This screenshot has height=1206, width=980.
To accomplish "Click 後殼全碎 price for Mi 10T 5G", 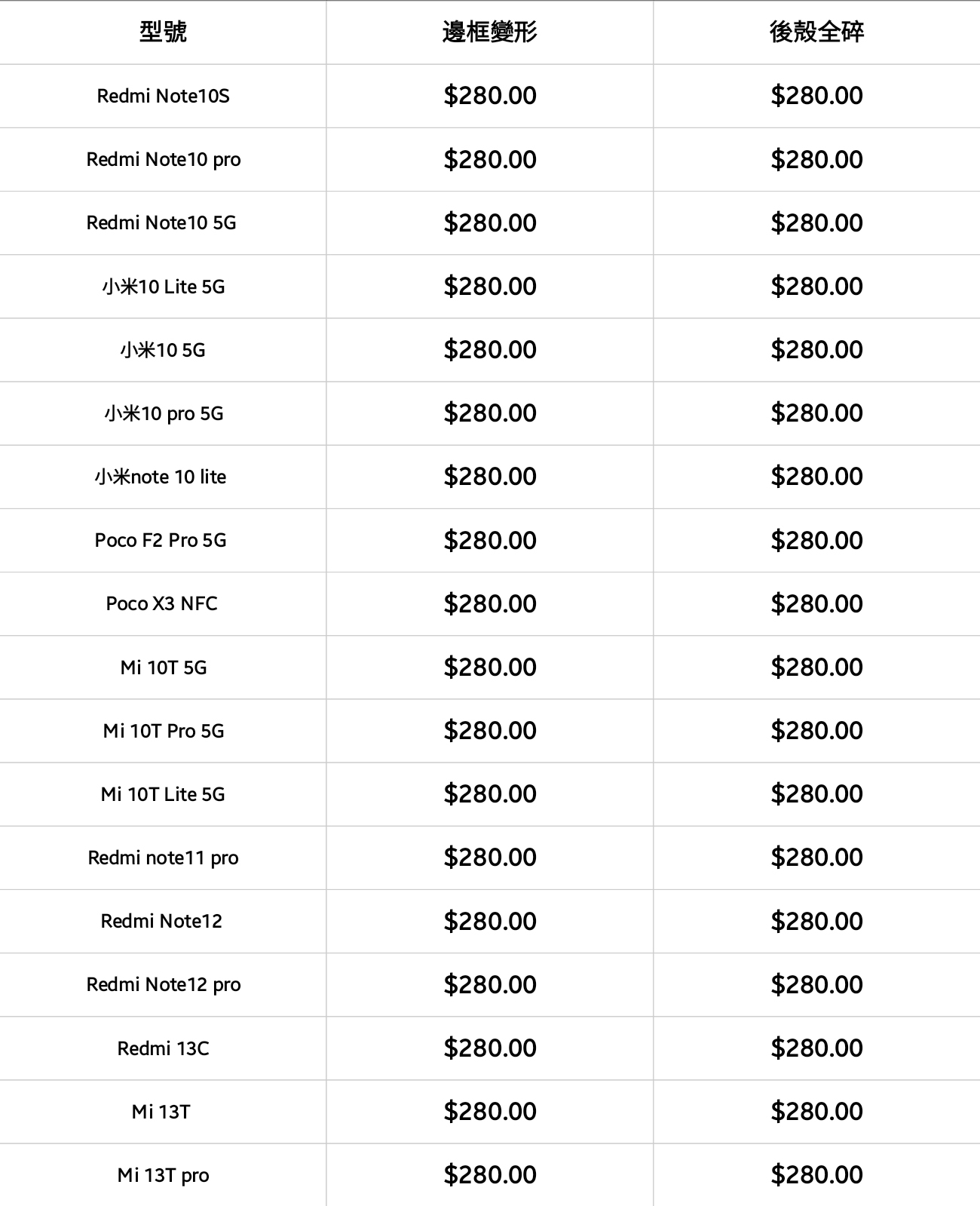I will [x=816, y=667].
